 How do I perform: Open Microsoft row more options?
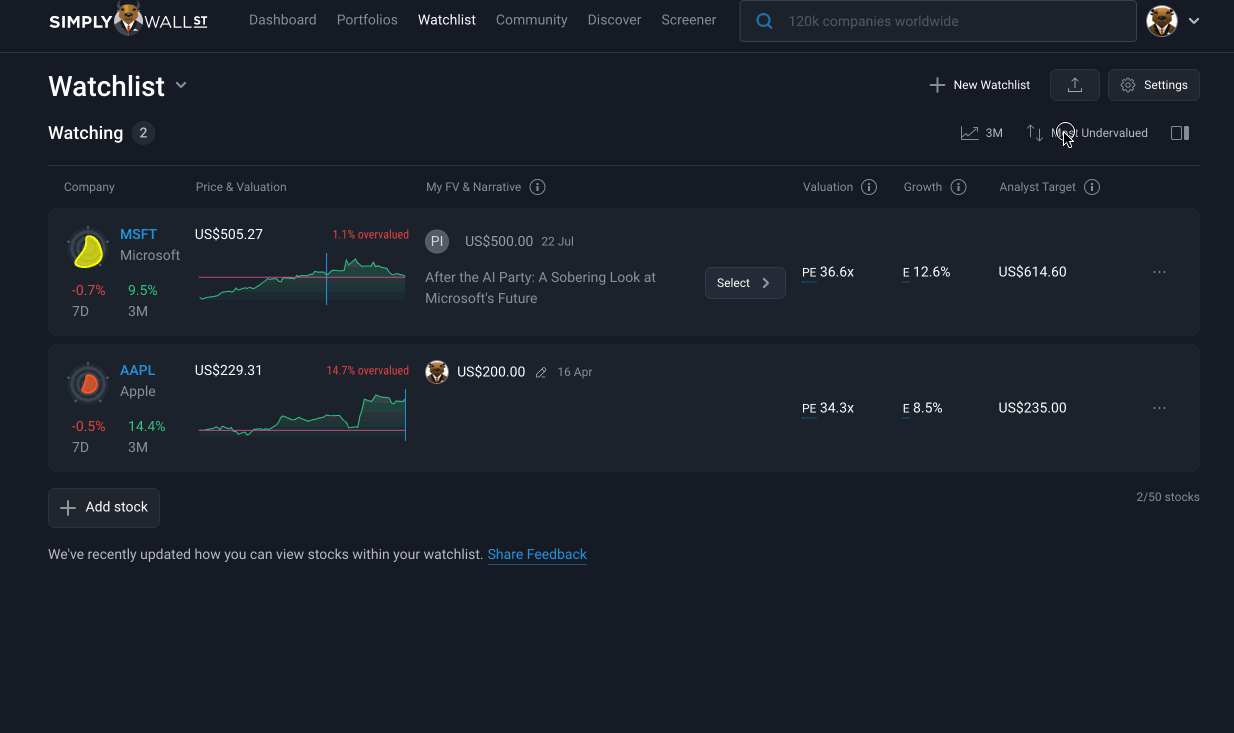[x=1159, y=272]
